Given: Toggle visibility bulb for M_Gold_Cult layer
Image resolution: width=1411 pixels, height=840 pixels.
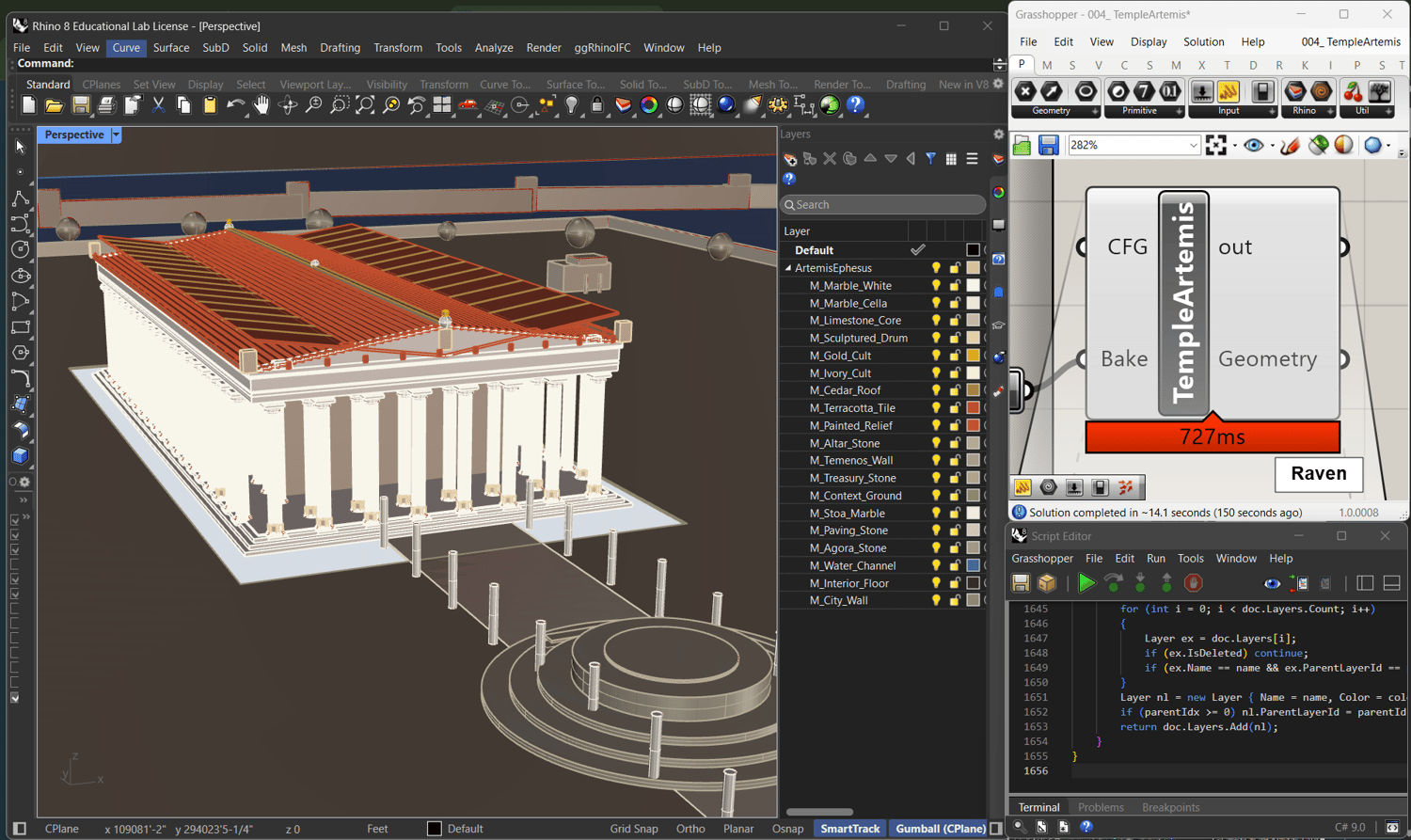Looking at the screenshot, I should click(936, 356).
